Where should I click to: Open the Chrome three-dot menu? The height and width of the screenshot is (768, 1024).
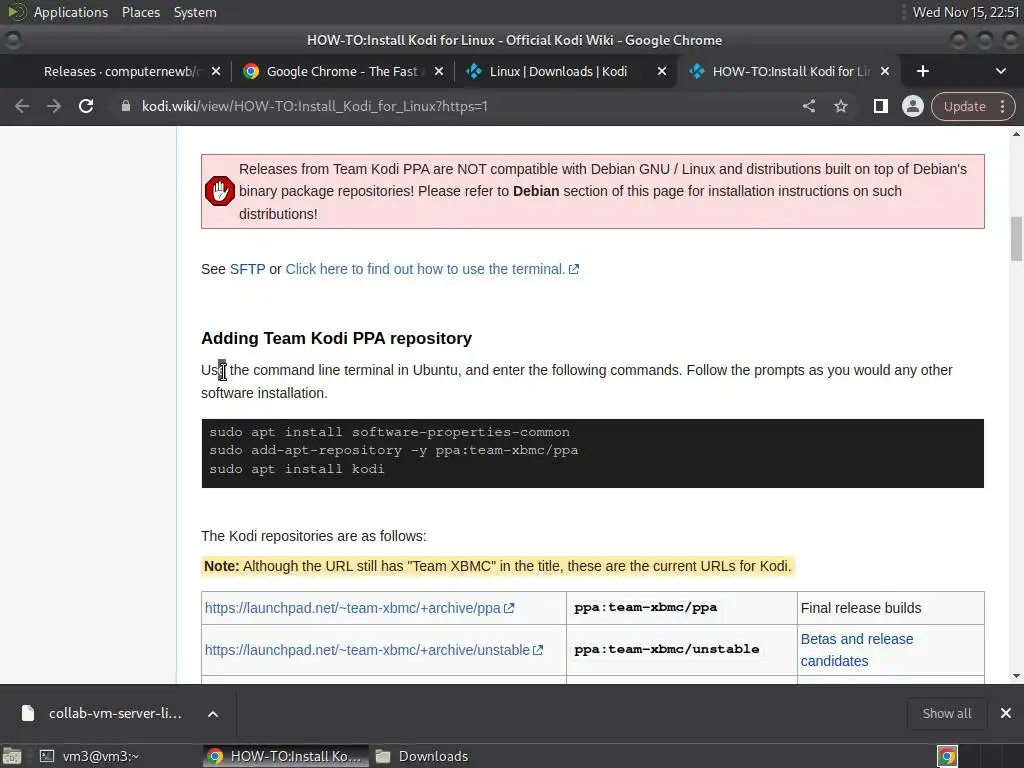[1002, 106]
